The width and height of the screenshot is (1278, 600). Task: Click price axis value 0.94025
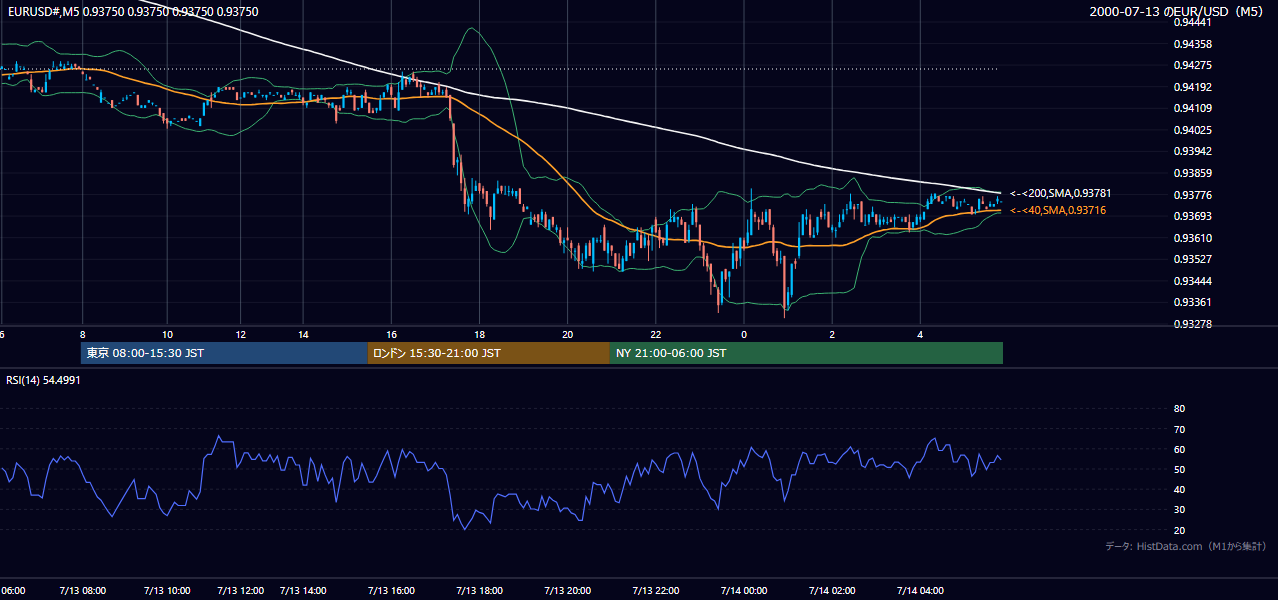pos(1193,130)
